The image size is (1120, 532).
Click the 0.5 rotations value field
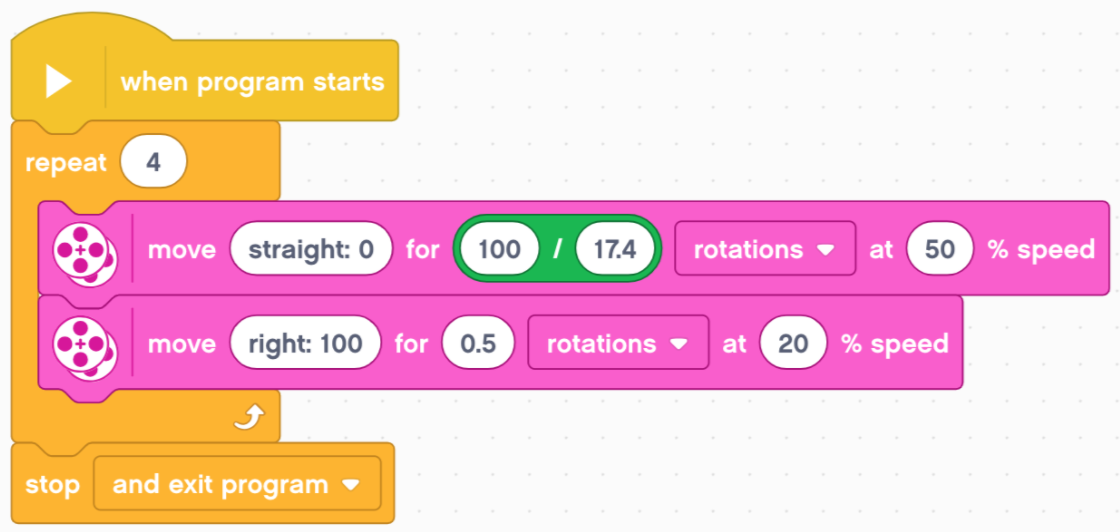pyautogui.click(x=479, y=343)
